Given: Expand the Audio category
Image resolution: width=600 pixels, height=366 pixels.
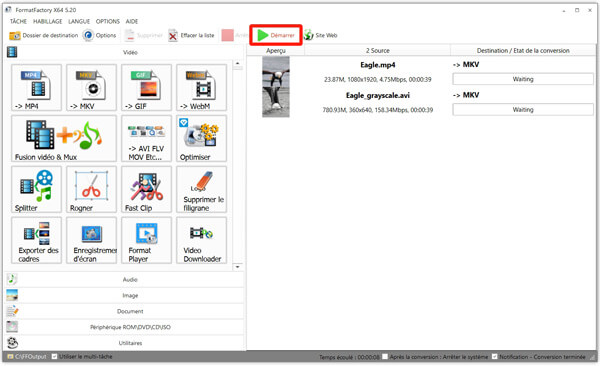Looking at the screenshot, I should [125, 279].
